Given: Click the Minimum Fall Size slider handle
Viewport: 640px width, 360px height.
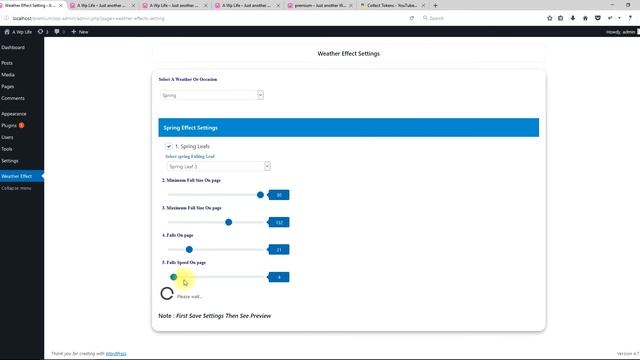Looking at the screenshot, I should pyautogui.click(x=260, y=195).
